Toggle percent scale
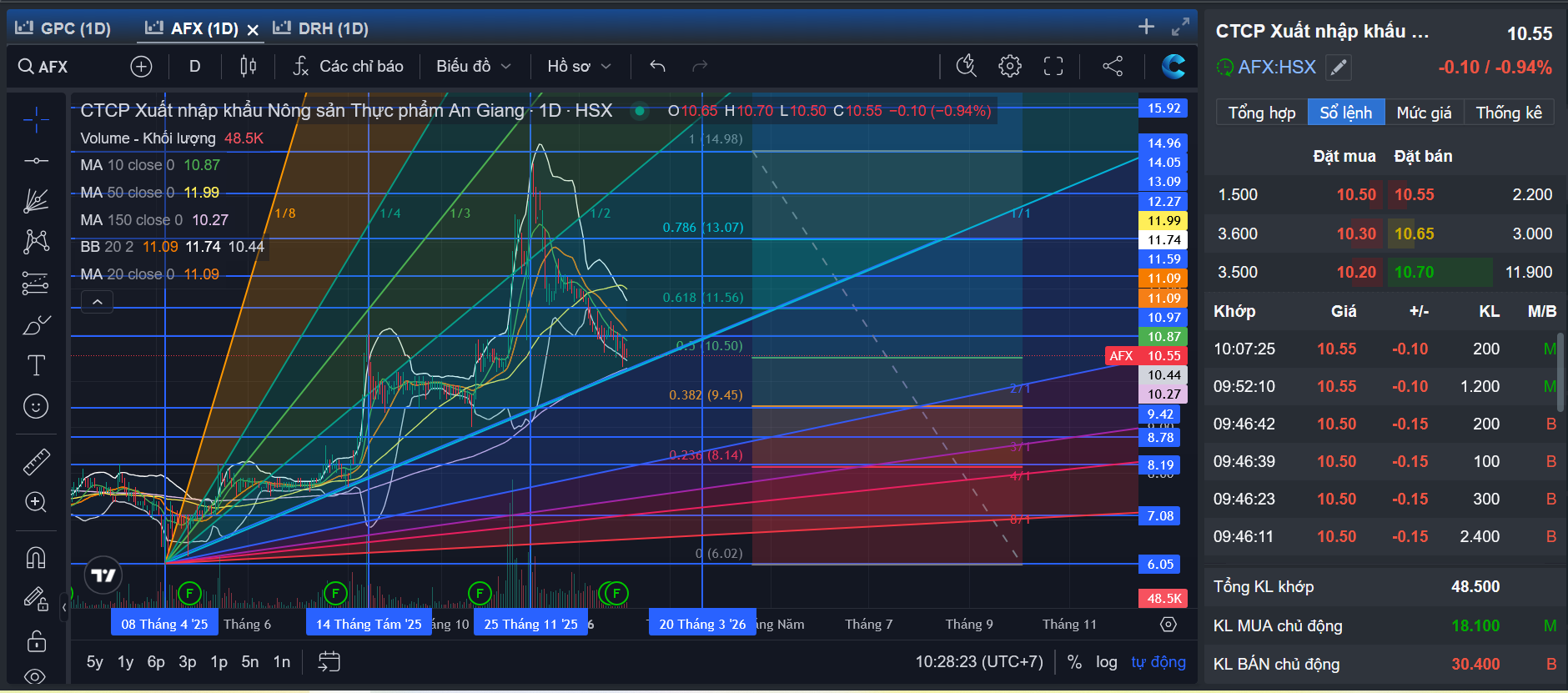This screenshot has width=1568, height=693. (1075, 662)
